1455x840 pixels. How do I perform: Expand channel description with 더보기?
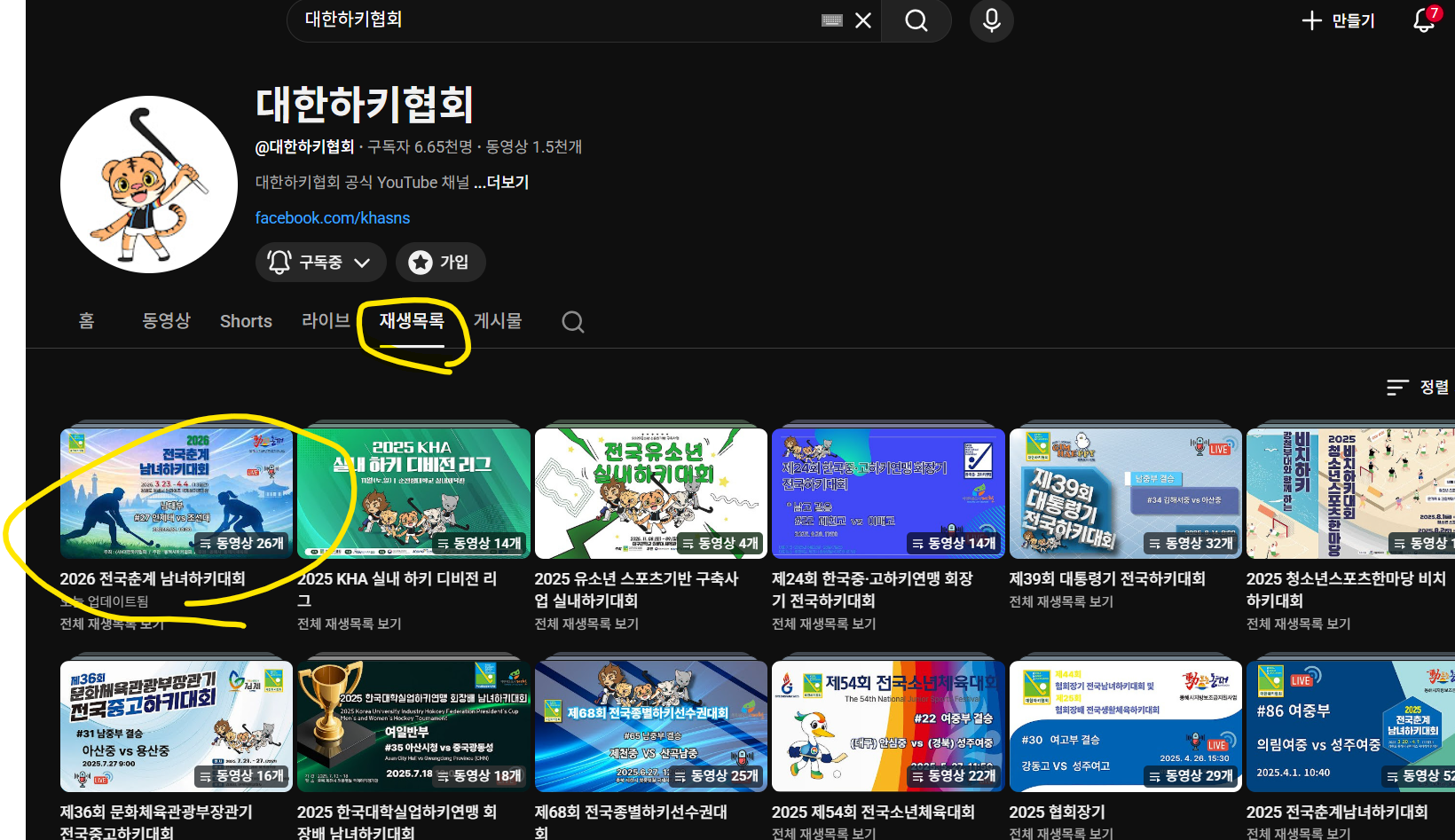point(501,183)
